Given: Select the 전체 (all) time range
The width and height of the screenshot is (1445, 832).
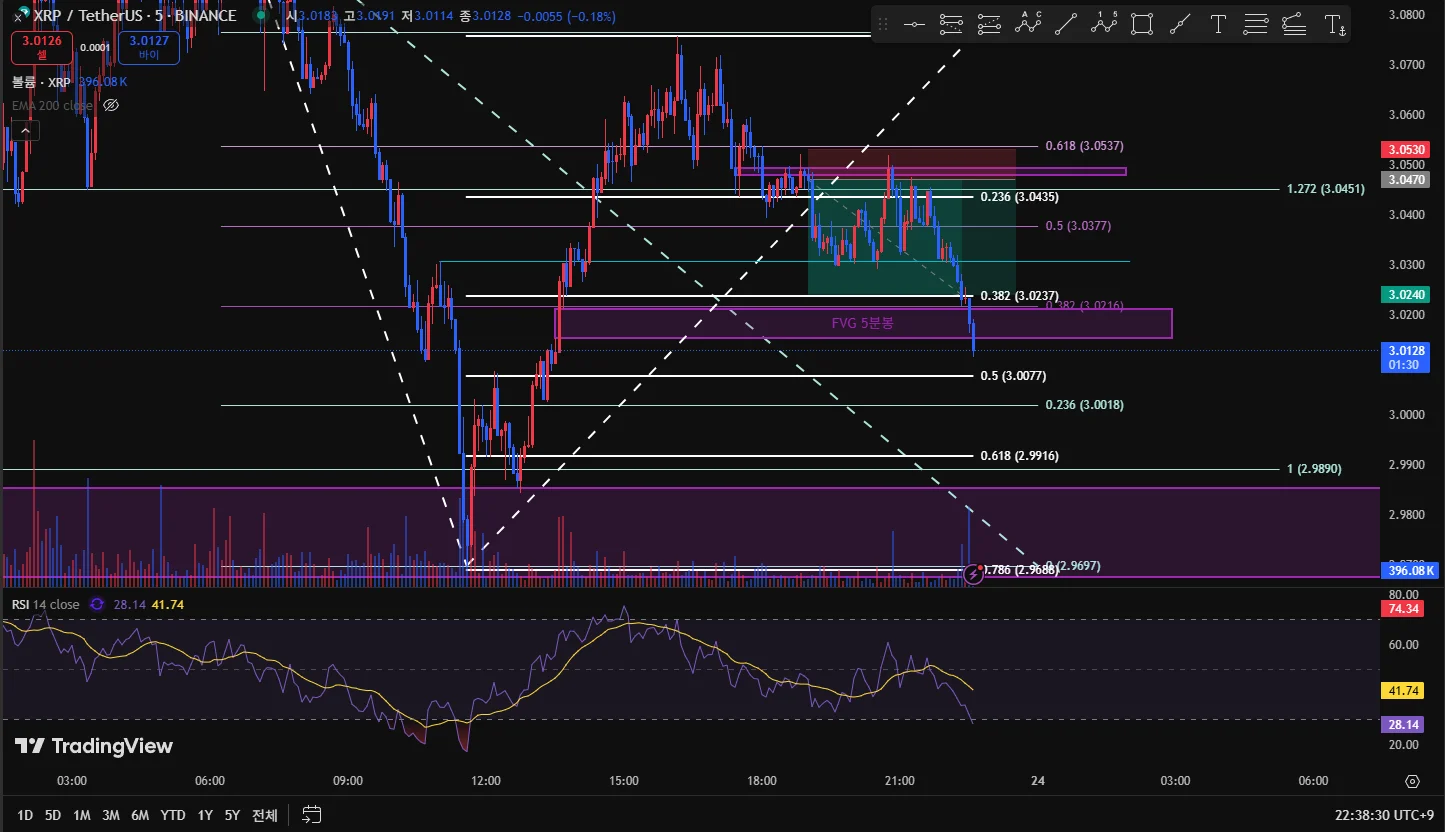Looking at the screenshot, I should [265, 815].
